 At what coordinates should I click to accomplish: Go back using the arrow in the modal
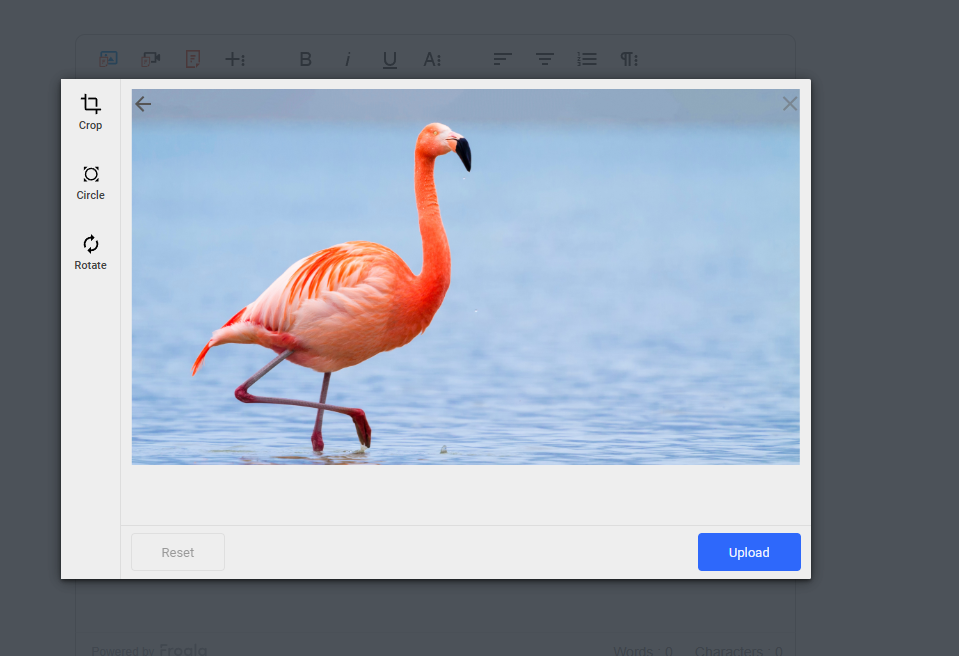143,103
